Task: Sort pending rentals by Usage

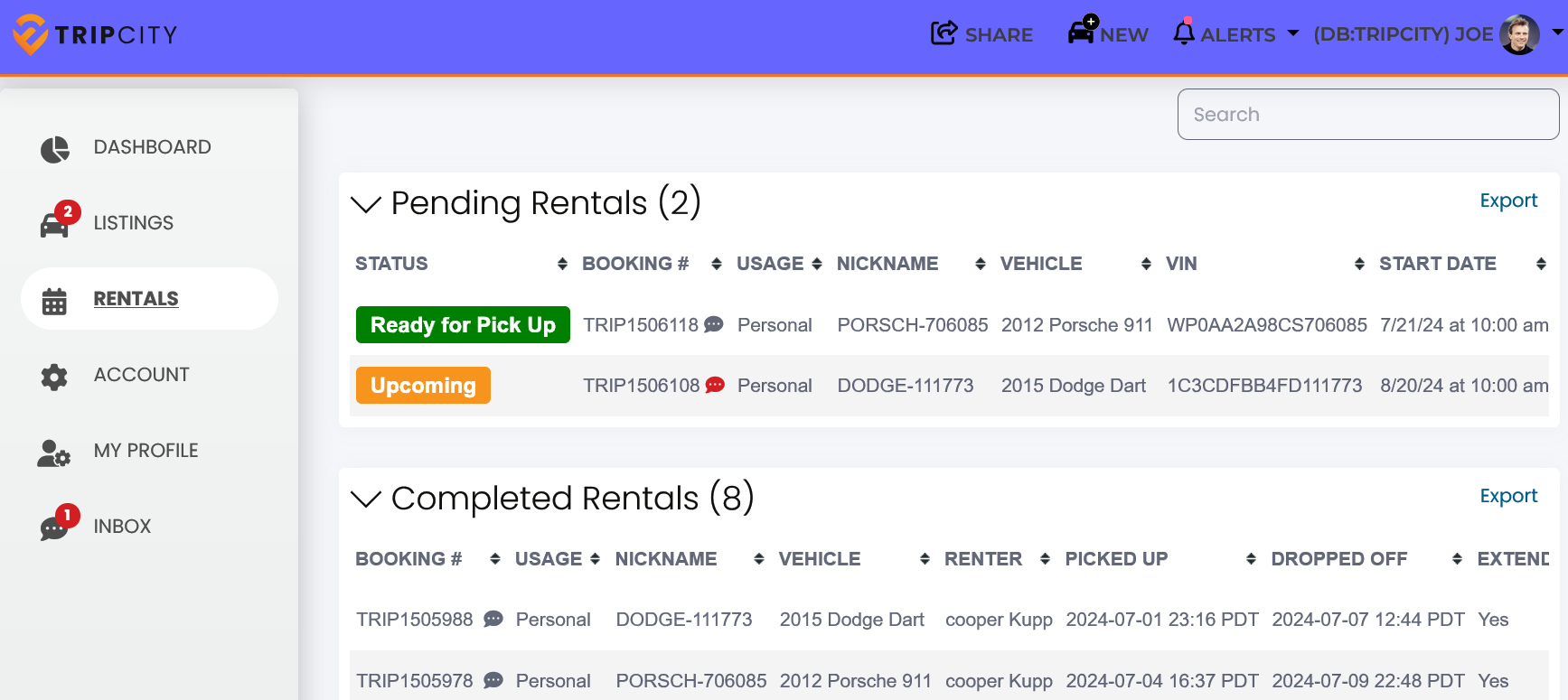Action: click(x=817, y=264)
